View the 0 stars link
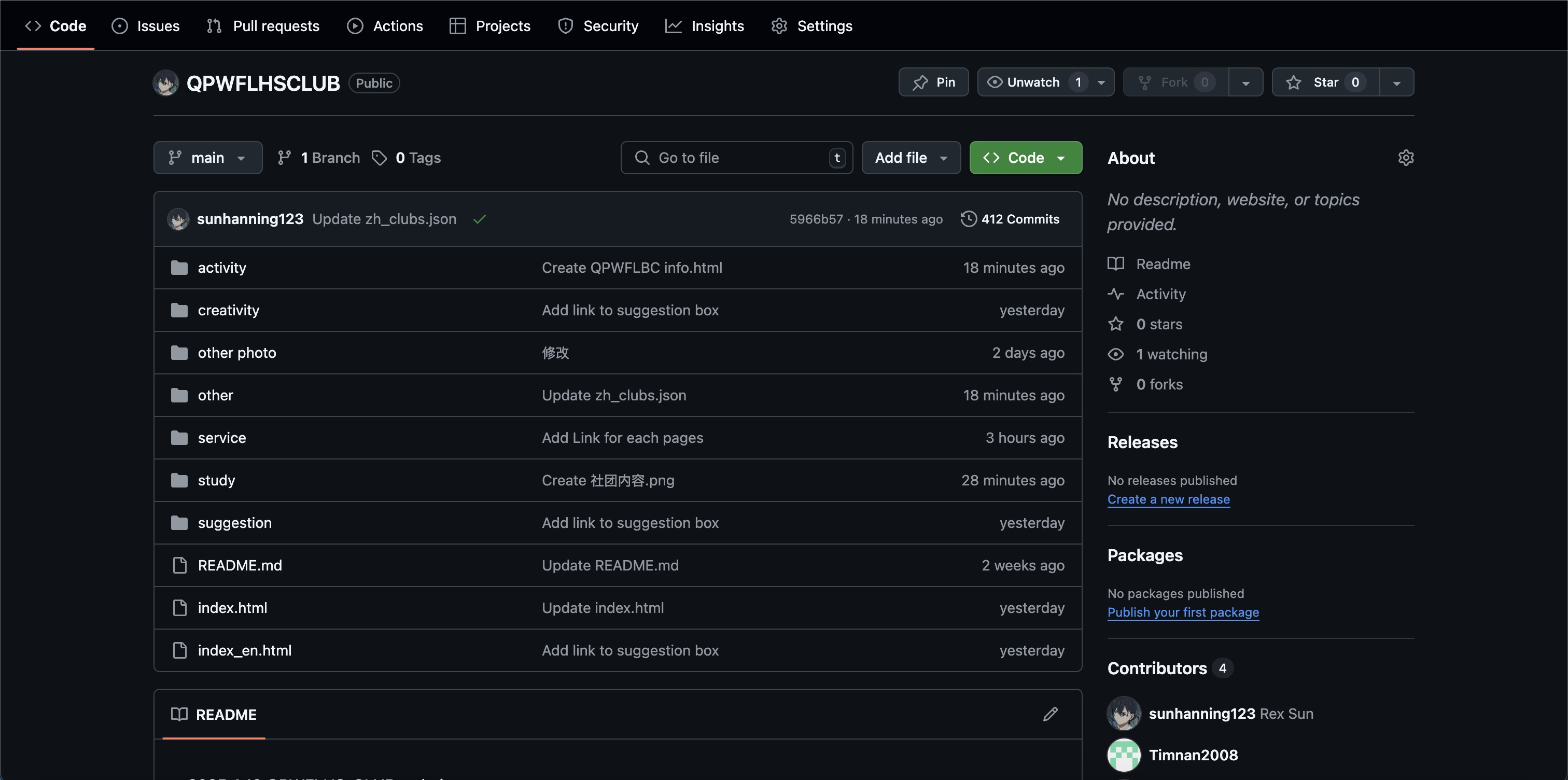This screenshot has width=1568, height=780. (1145, 325)
